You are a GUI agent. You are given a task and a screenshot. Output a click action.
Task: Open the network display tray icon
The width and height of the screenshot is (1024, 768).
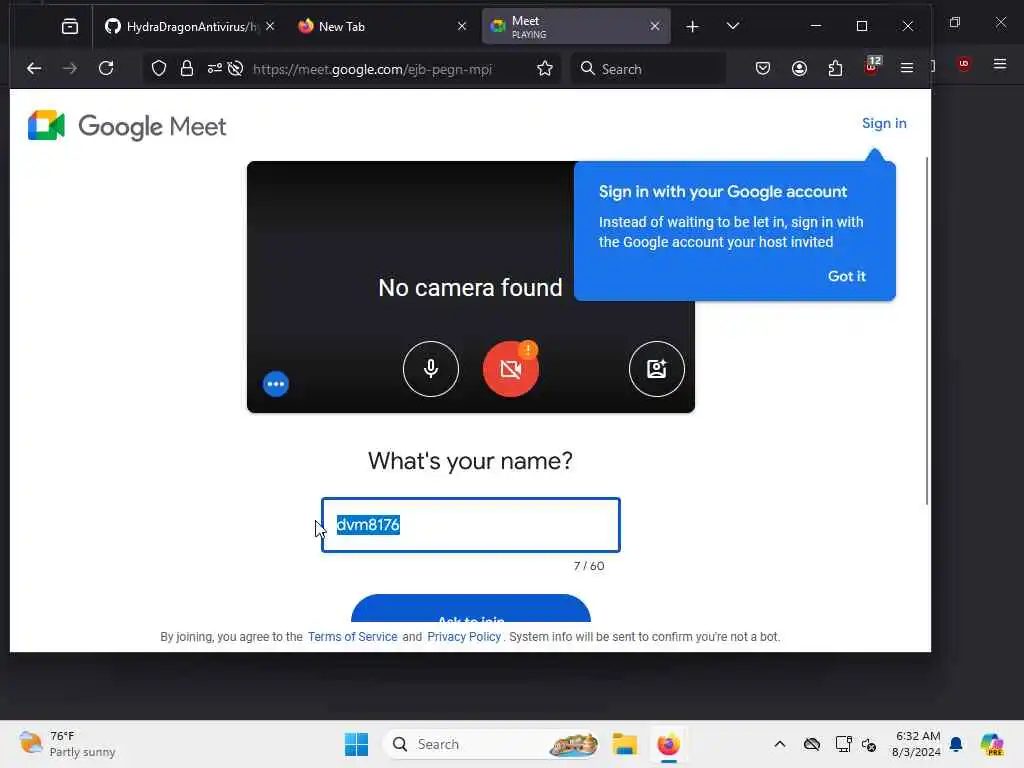[843, 744]
